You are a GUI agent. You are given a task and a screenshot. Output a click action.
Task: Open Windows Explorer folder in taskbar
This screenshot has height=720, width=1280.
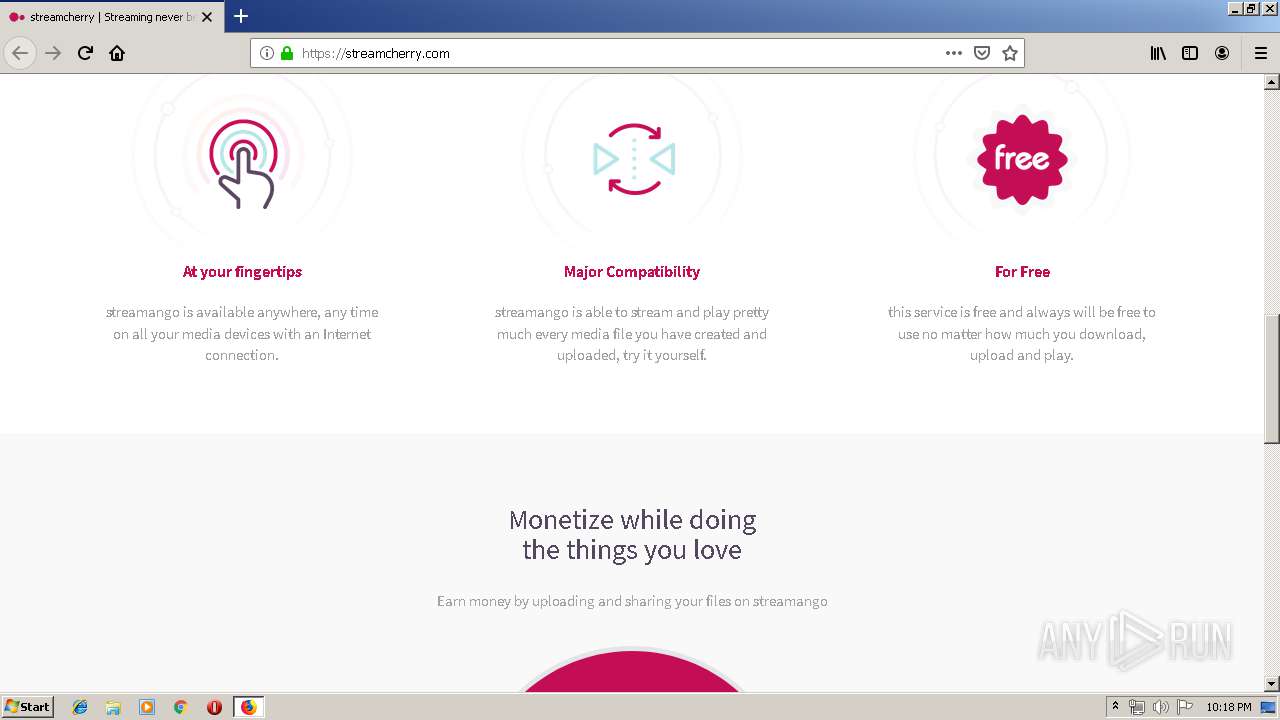(x=113, y=707)
